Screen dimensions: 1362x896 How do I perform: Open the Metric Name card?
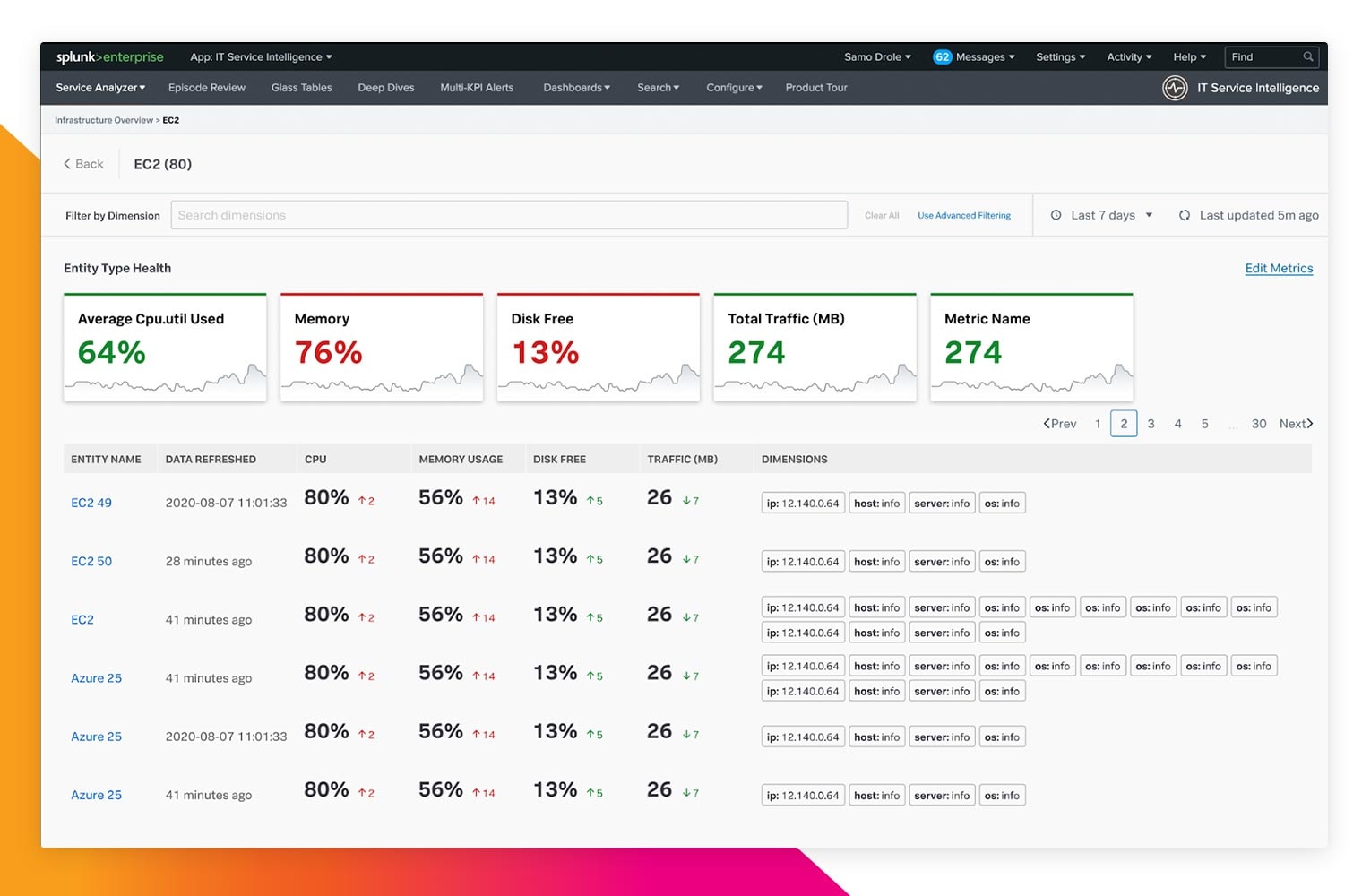pyautogui.click(x=1032, y=347)
